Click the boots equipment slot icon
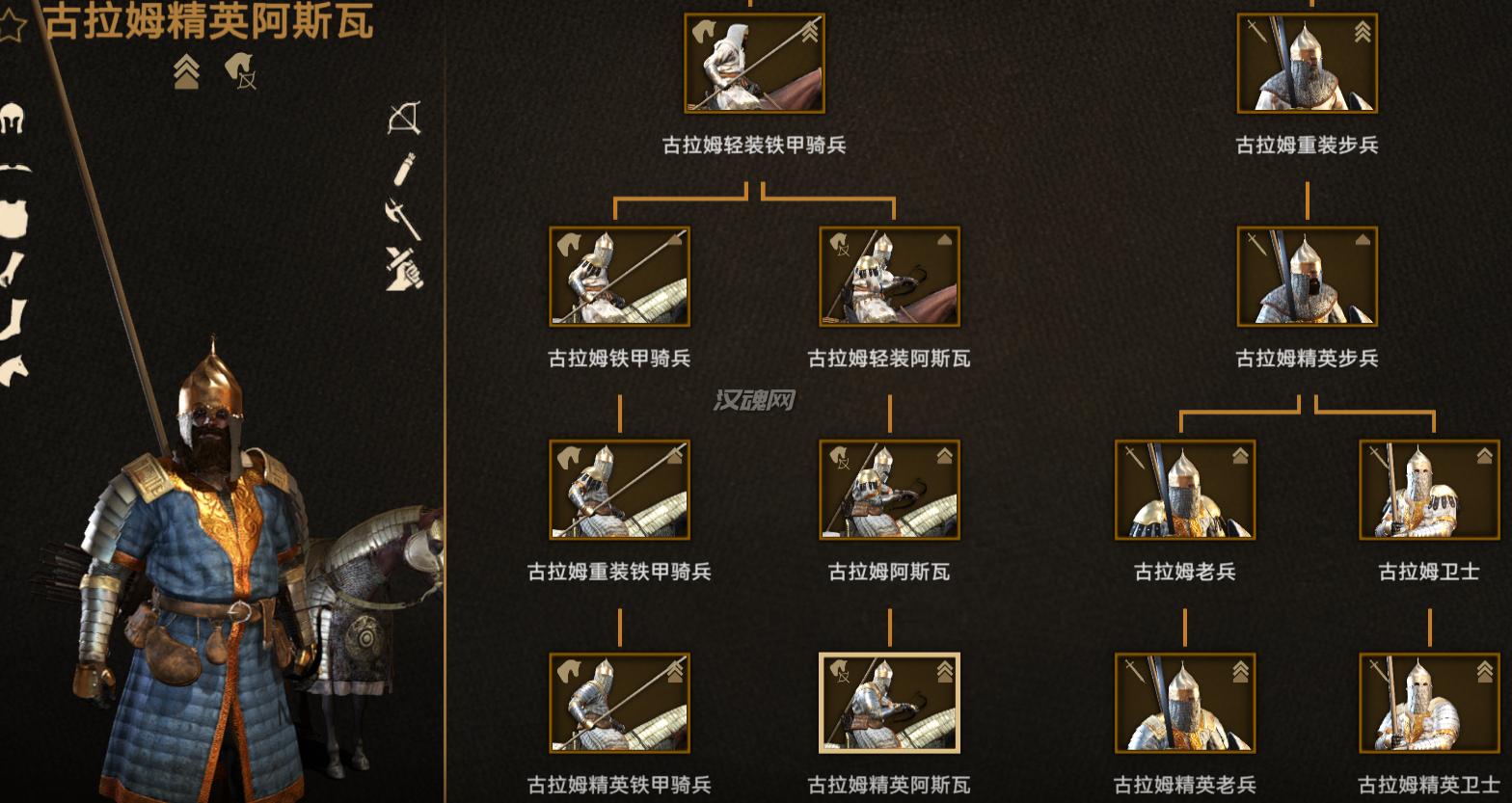Image resolution: width=1512 pixels, height=803 pixels. (x=13, y=319)
